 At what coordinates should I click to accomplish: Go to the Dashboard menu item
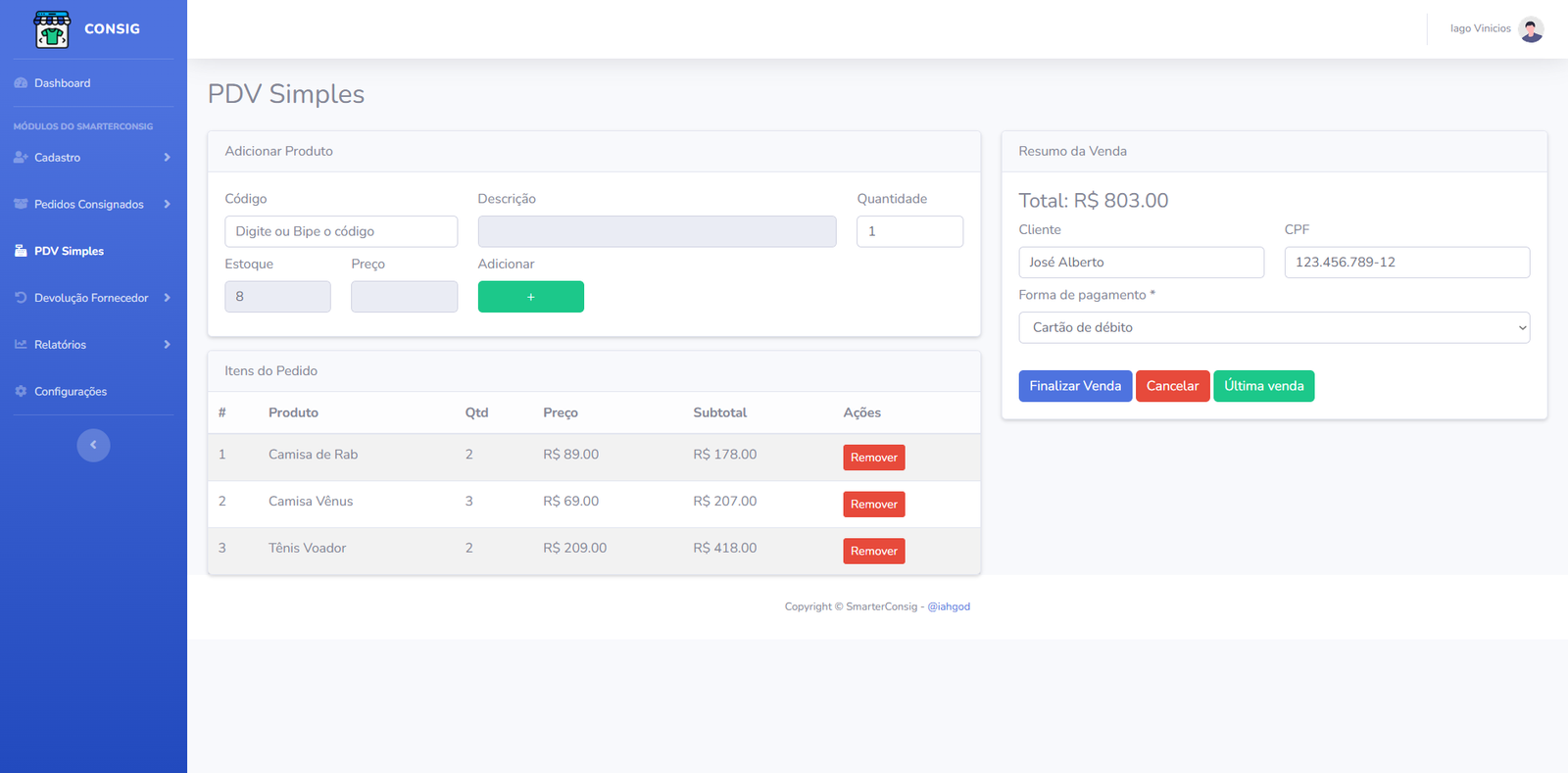coord(62,83)
